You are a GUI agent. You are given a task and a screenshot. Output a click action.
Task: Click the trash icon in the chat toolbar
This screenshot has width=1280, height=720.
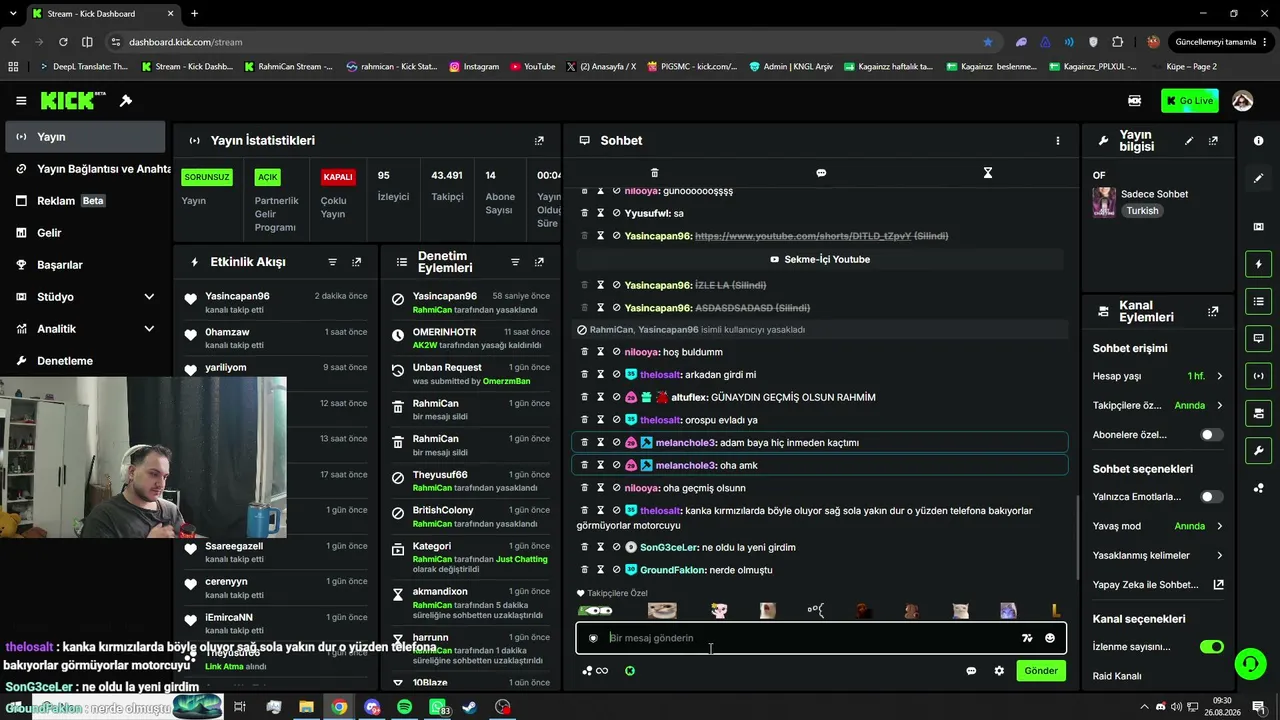655,173
